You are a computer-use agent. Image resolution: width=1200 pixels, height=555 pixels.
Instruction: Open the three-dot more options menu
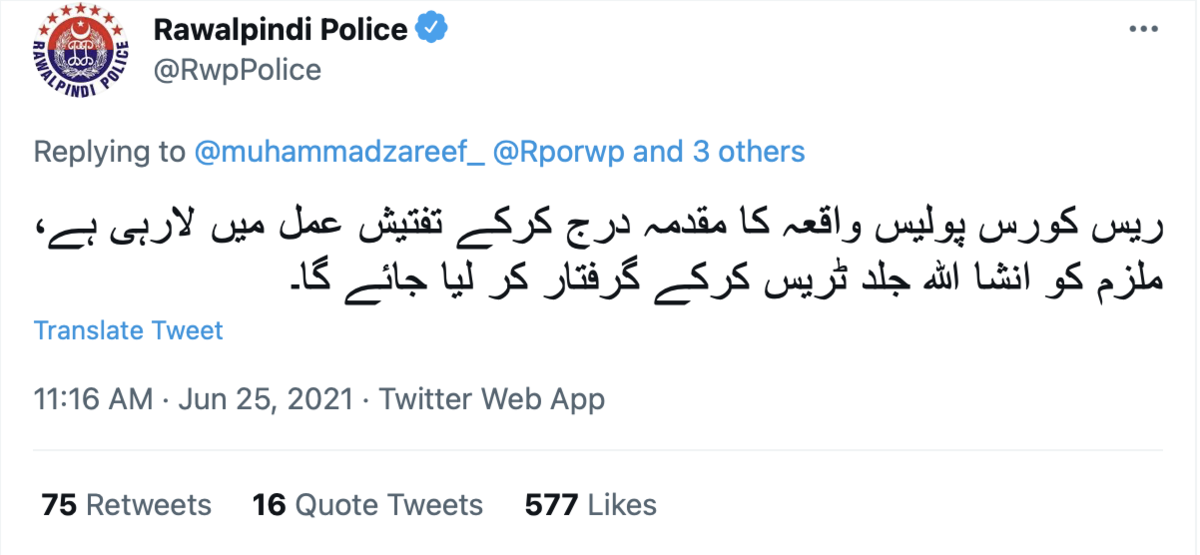coord(1143,30)
